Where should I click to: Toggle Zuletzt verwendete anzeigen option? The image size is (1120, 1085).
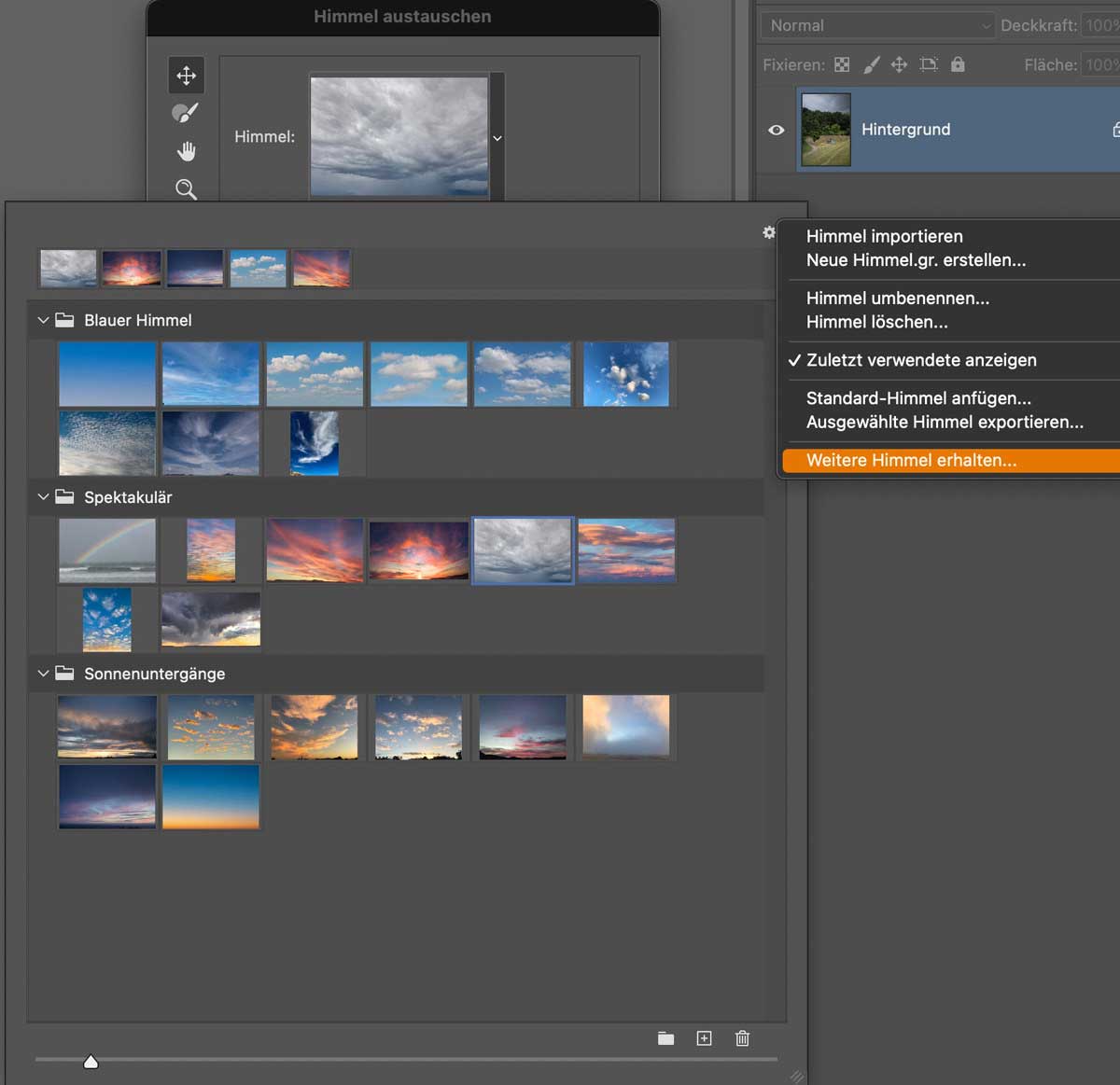[x=920, y=360]
